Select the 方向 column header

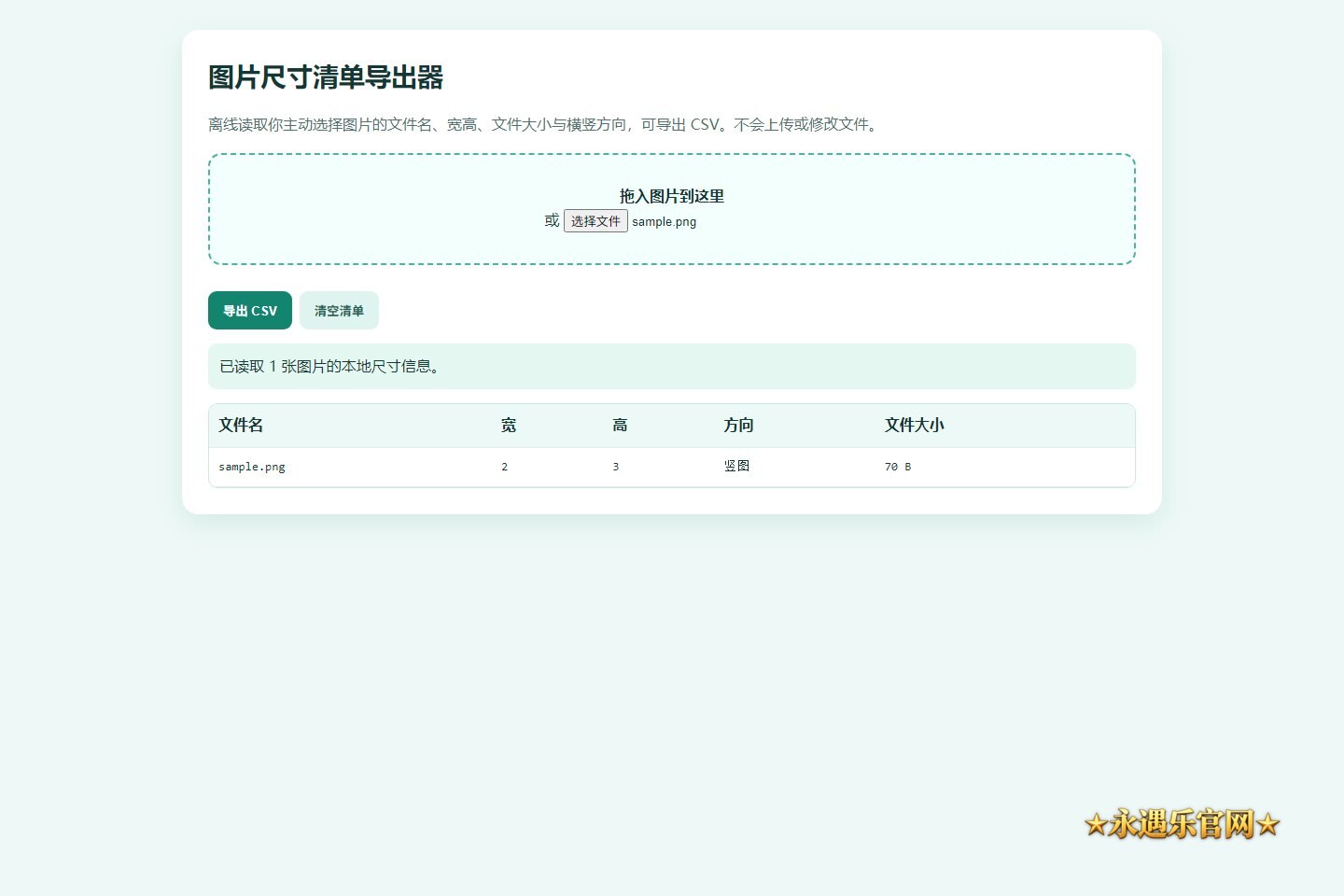(738, 426)
